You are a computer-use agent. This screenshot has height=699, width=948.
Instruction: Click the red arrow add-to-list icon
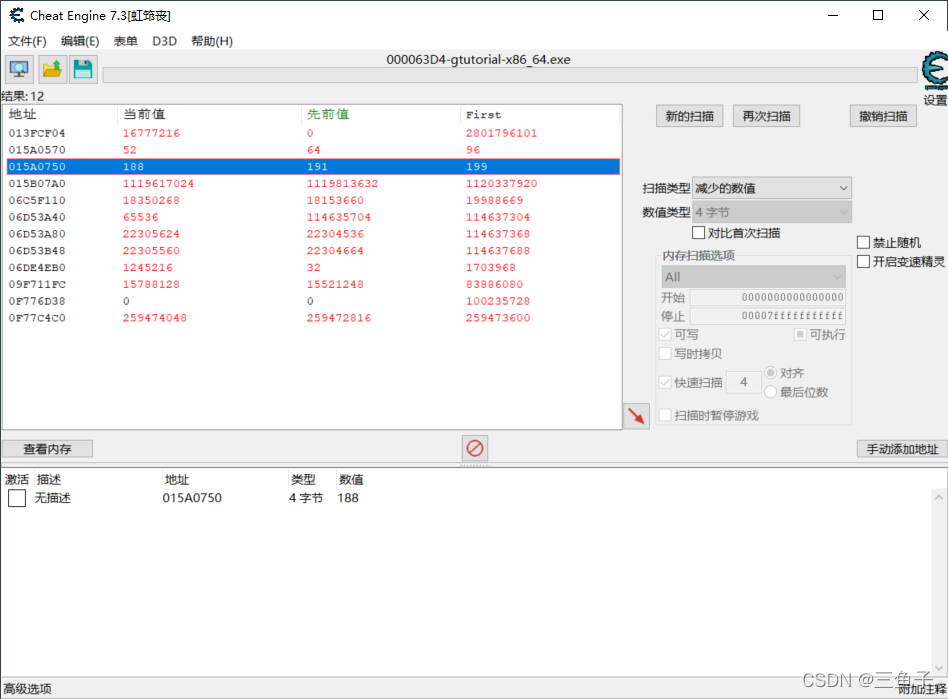pyautogui.click(x=636, y=416)
